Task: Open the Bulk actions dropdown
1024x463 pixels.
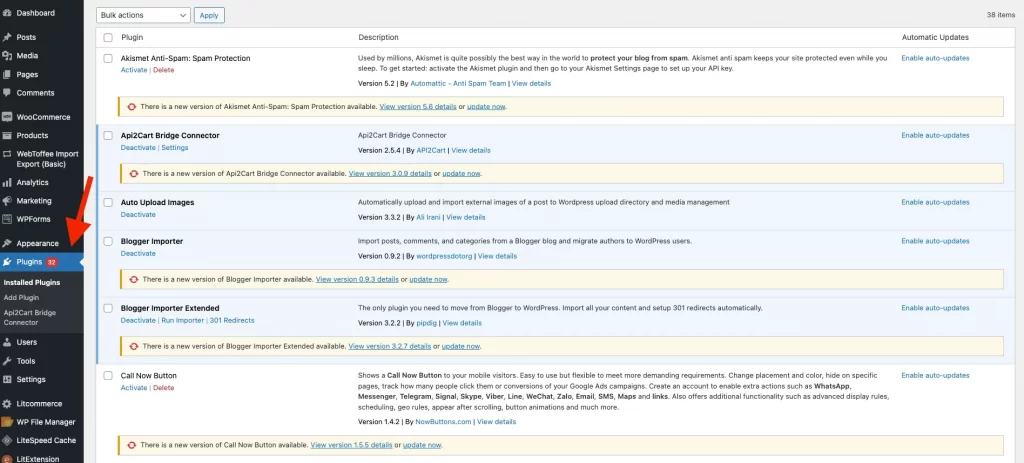Action: pyautogui.click(x=143, y=15)
